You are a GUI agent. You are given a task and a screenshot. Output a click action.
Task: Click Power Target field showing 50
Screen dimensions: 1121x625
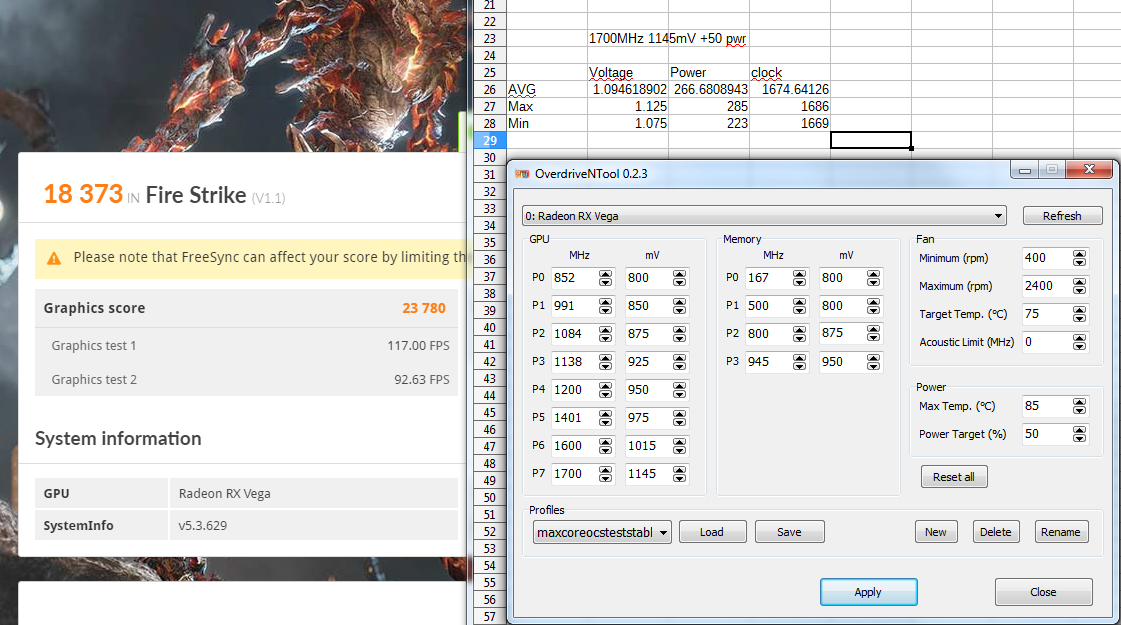coord(1047,433)
